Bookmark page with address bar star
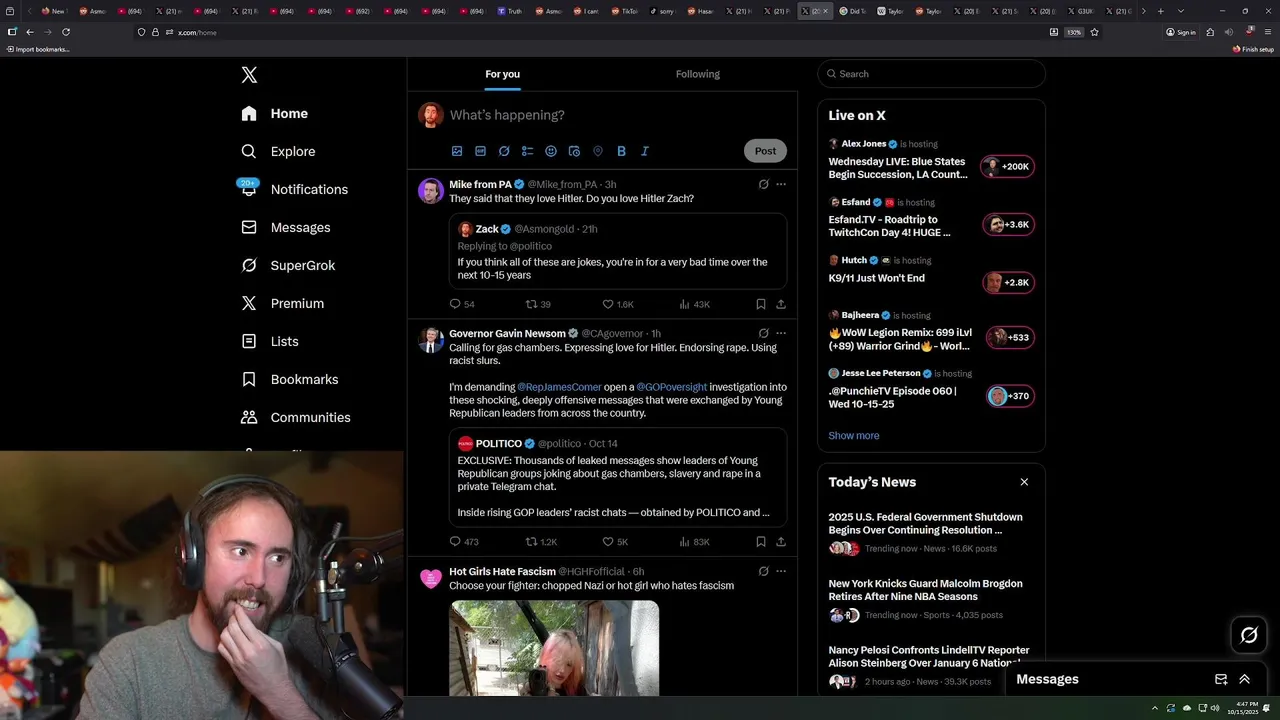 click(x=1094, y=32)
